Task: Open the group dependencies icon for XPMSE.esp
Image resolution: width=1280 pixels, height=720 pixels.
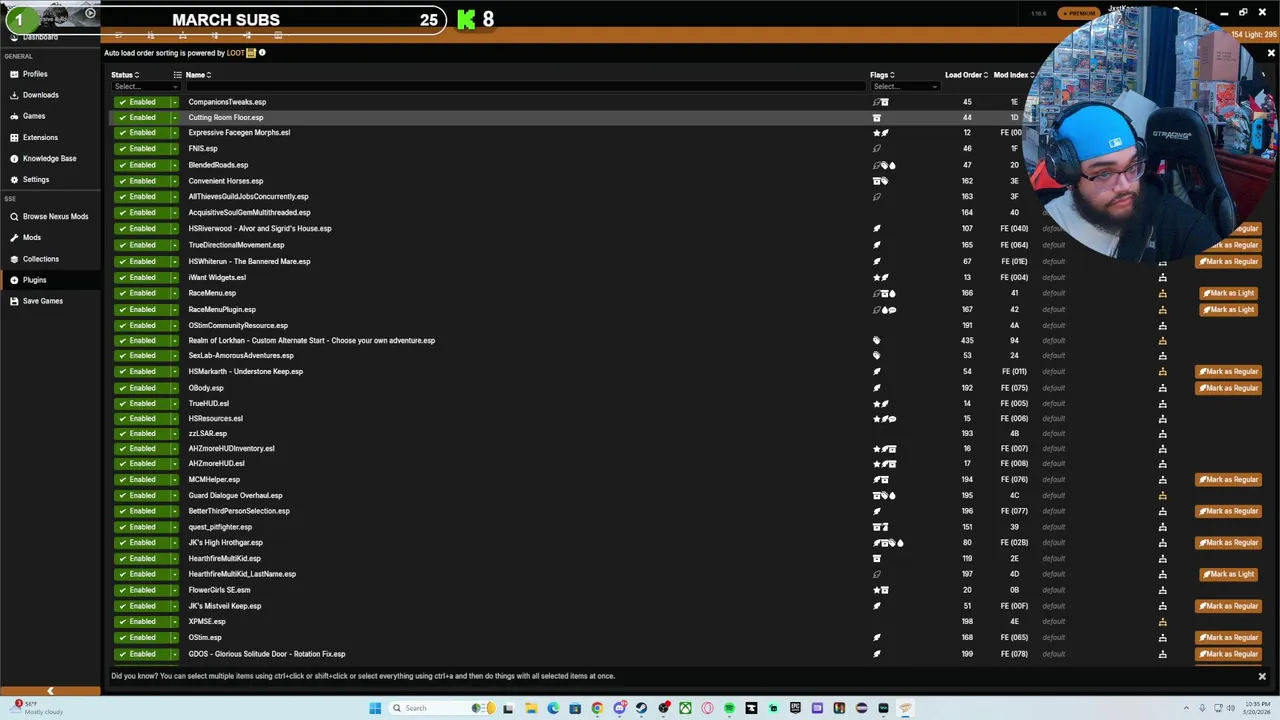Action: pyautogui.click(x=1162, y=622)
